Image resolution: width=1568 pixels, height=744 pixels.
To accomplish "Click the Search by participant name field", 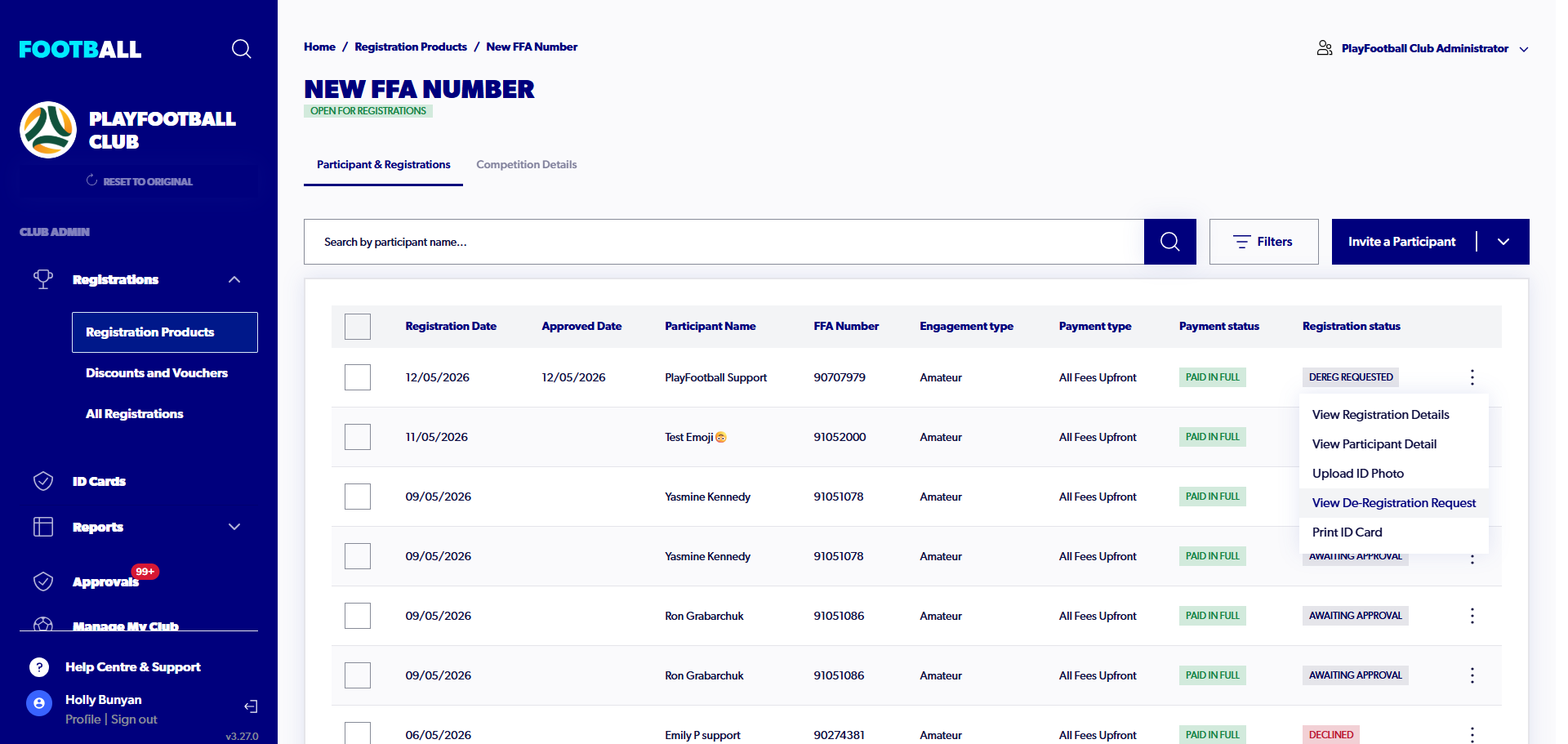I will tap(724, 242).
